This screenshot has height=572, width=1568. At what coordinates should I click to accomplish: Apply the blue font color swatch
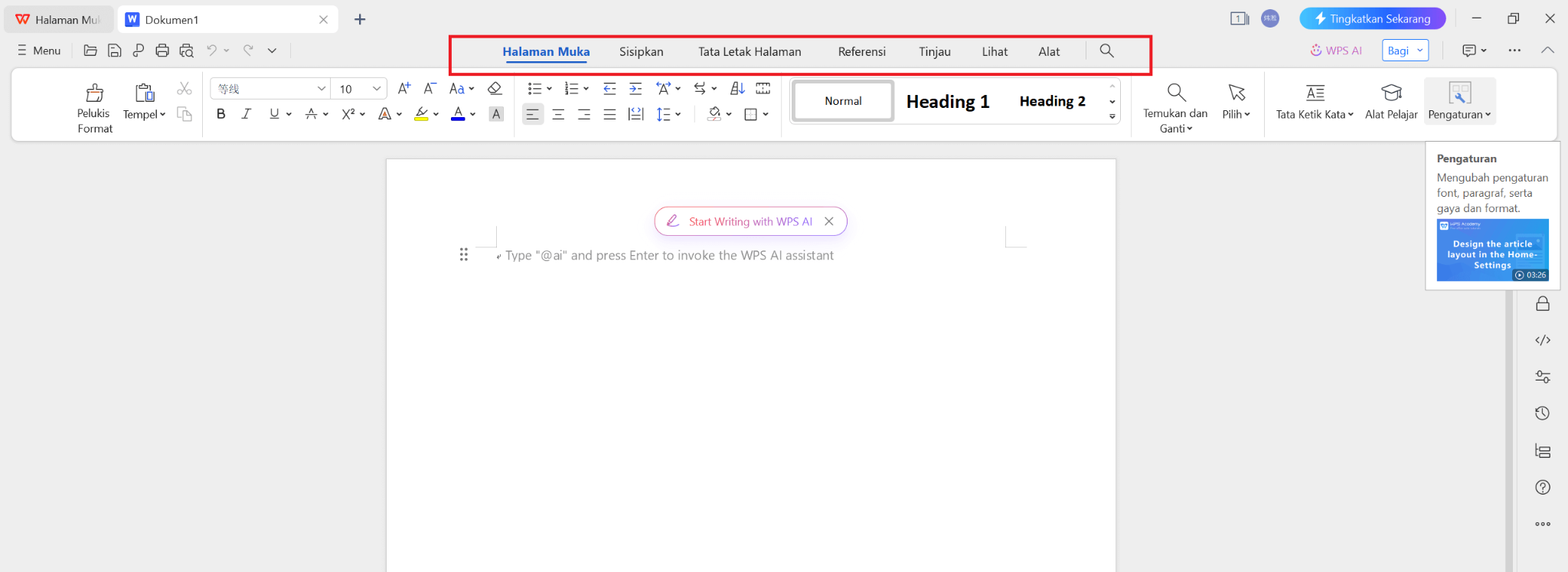pos(458,114)
